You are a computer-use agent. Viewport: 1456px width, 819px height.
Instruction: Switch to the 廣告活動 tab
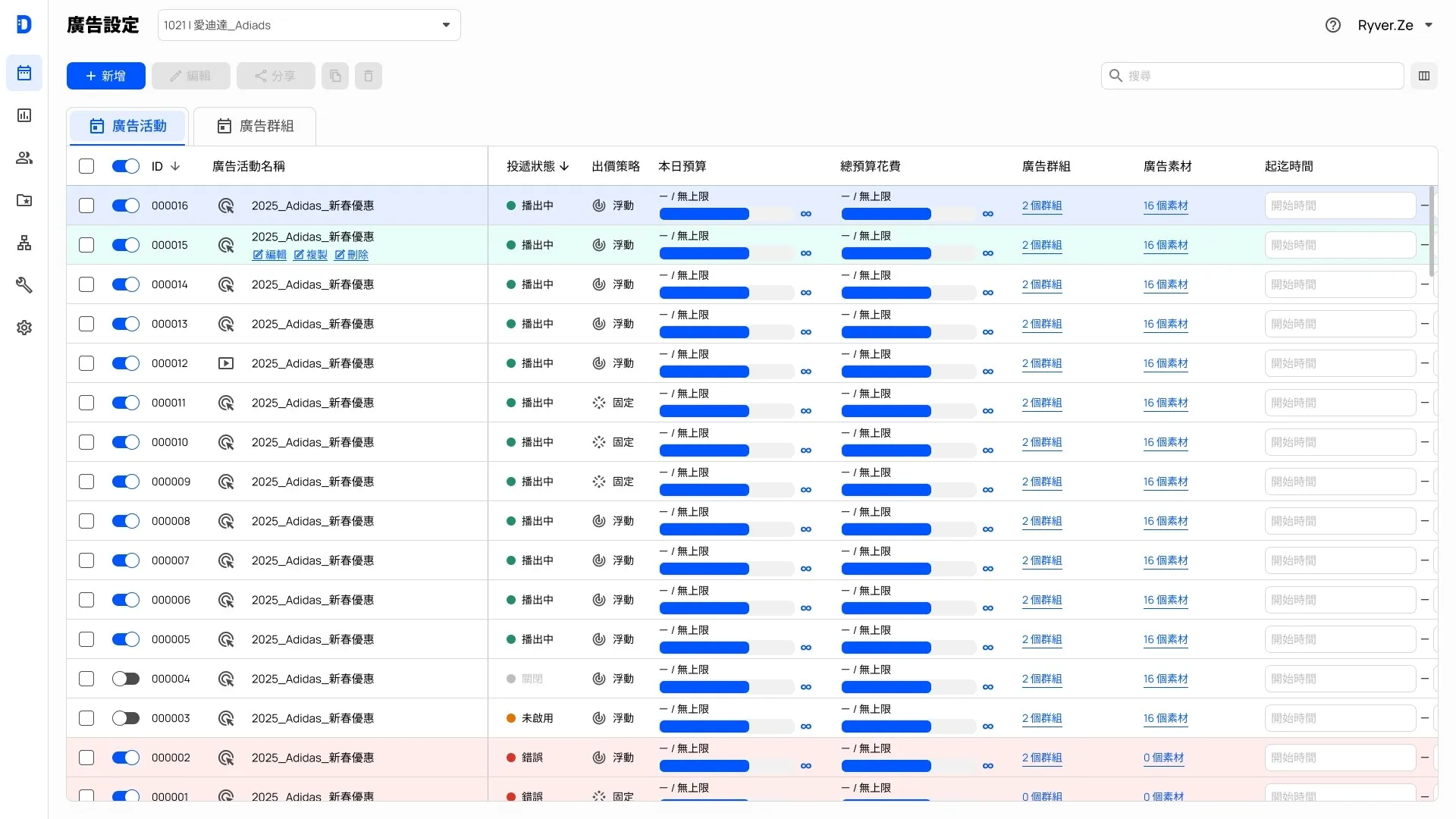click(x=127, y=126)
